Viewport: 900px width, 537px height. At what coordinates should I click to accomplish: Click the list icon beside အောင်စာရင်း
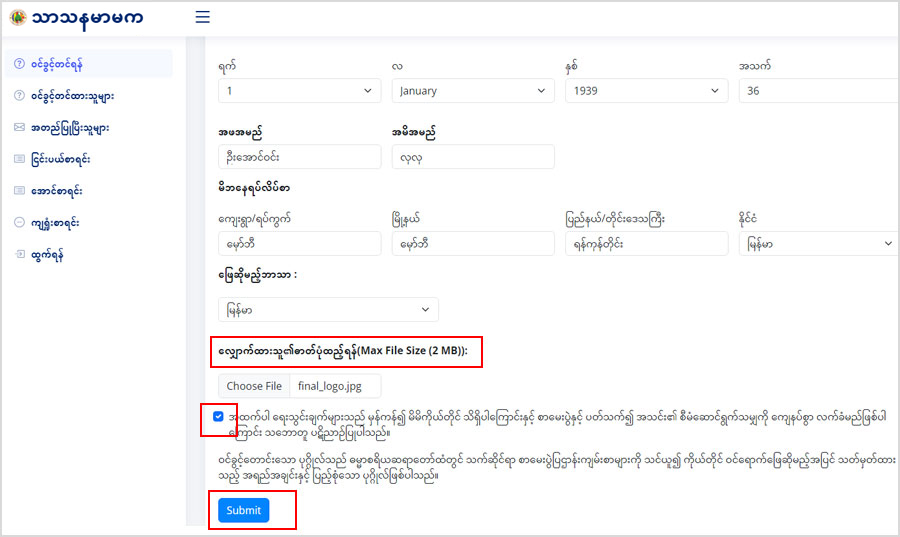(x=19, y=190)
